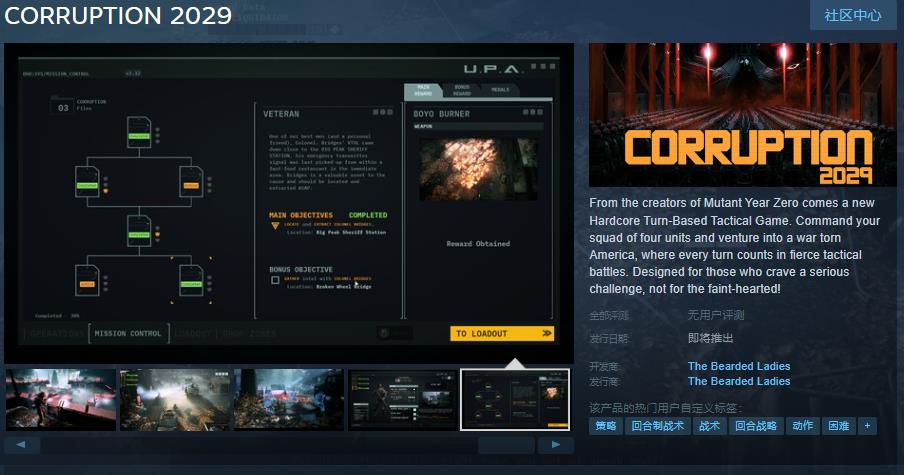Select the 困难 tag

838,425
